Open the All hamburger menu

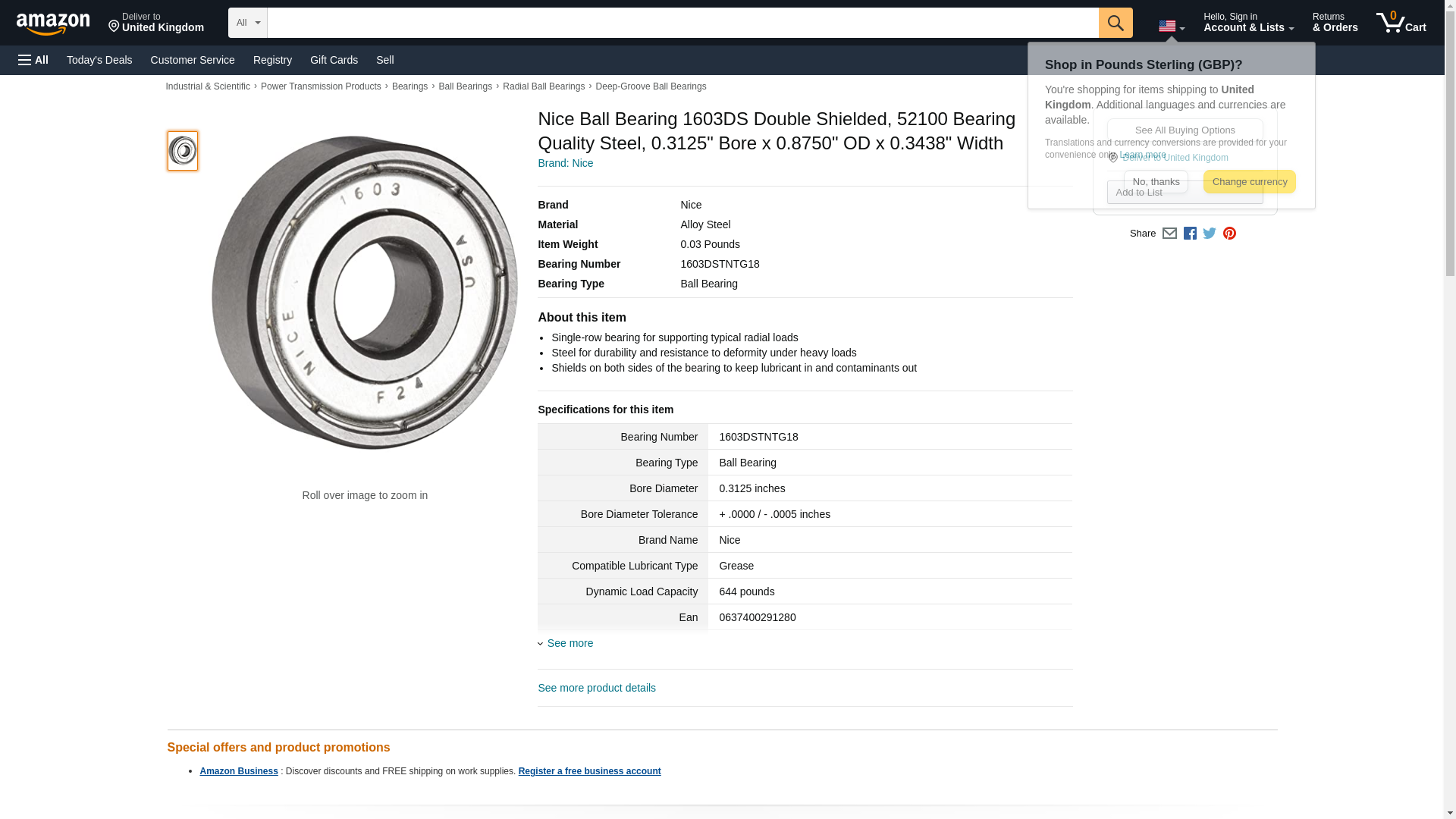tap(33, 60)
